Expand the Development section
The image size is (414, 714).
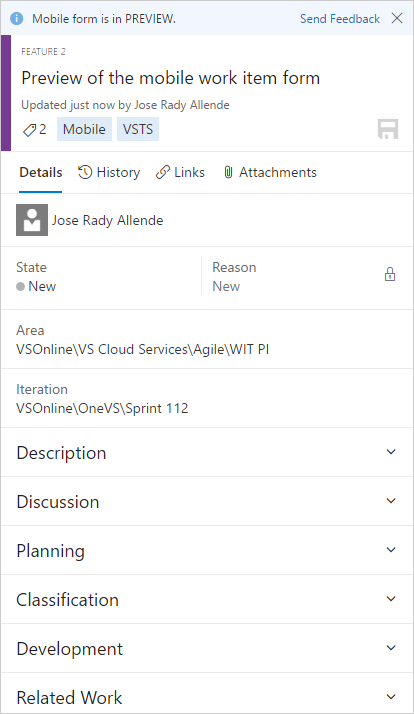(x=207, y=648)
